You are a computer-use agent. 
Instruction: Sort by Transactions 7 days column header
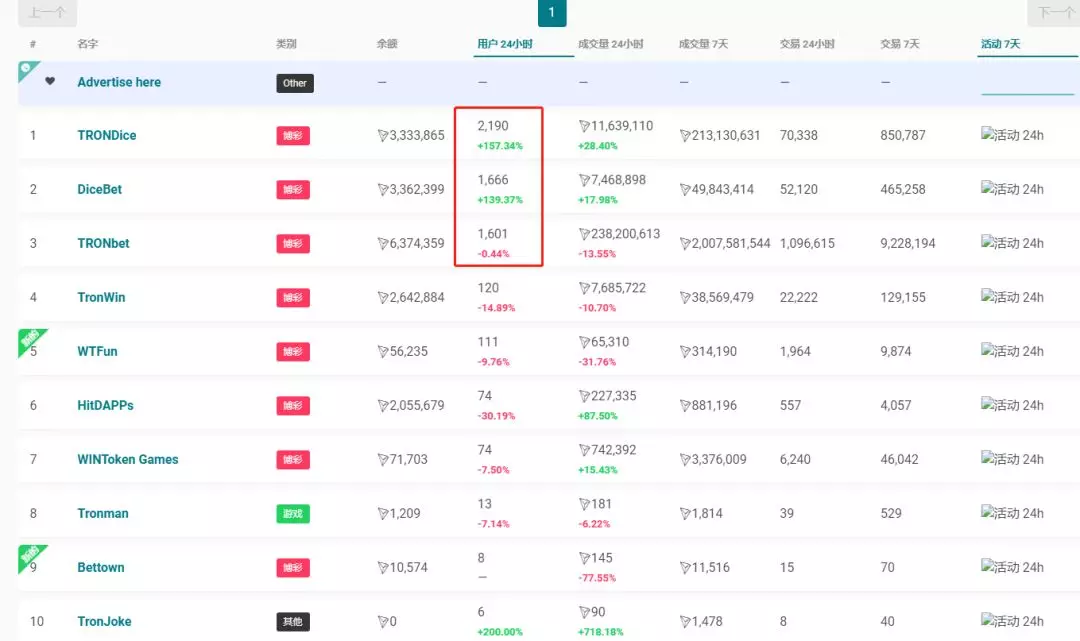(900, 44)
